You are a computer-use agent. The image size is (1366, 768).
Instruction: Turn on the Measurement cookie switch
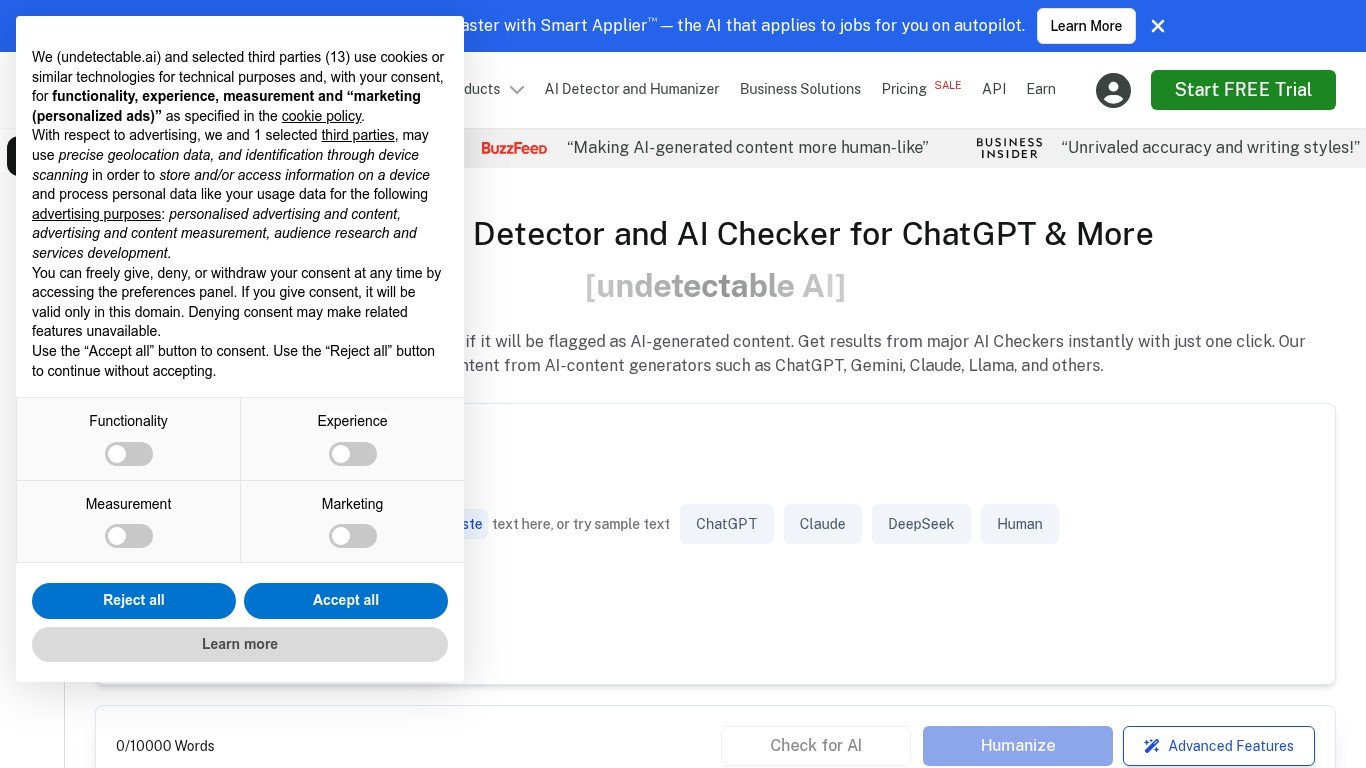(129, 536)
